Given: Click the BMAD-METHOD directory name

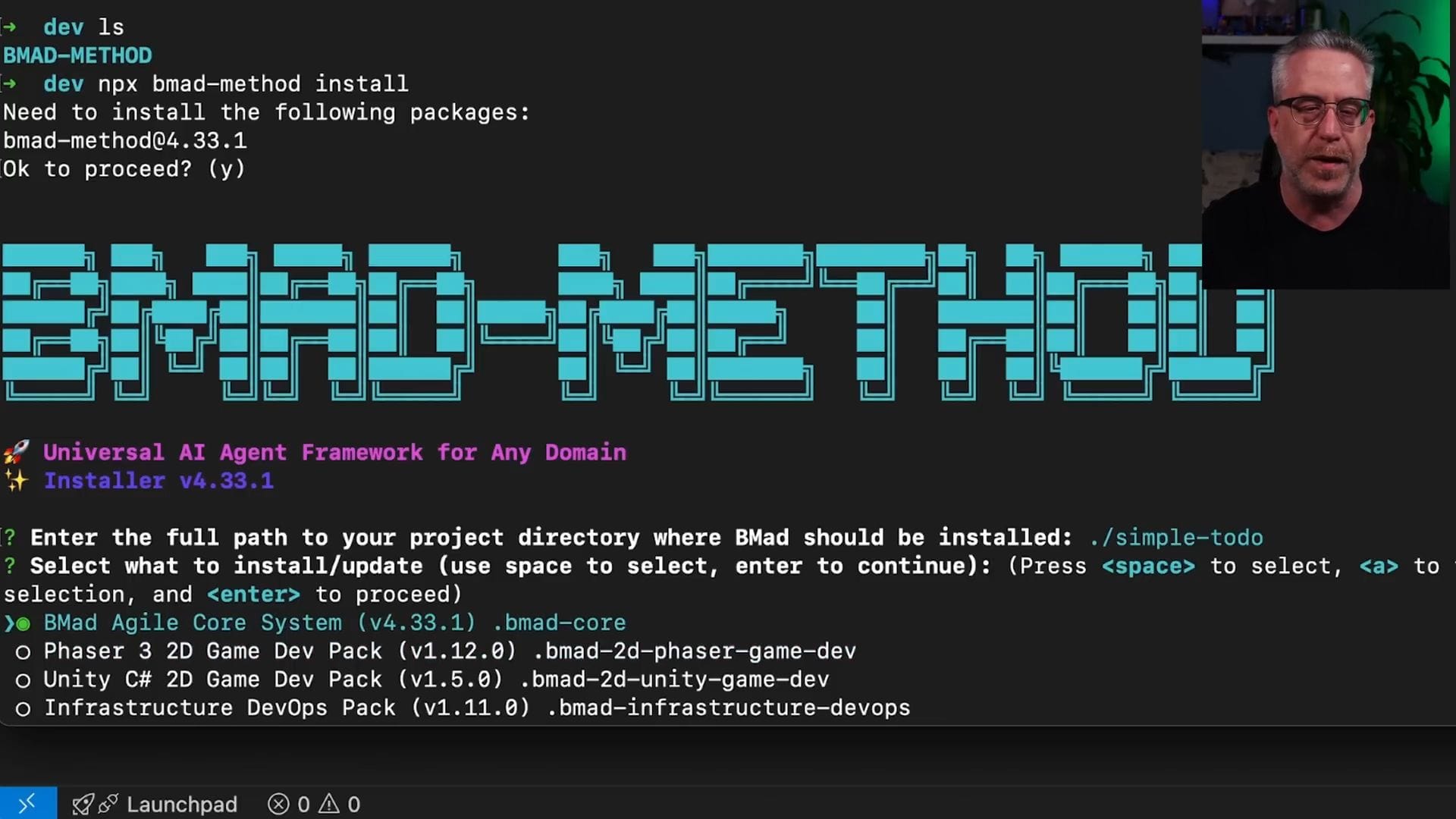Looking at the screenshot, I should pos(77,55).
